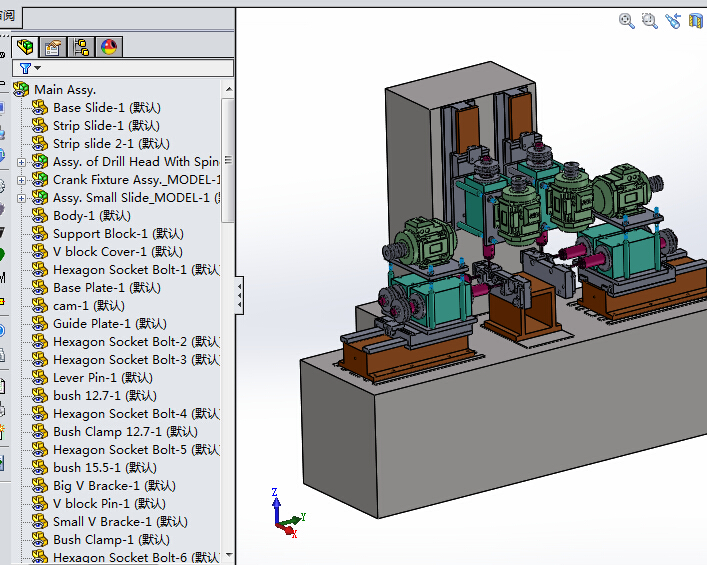The width and height of the screenshot is (707, 565).
Task: Select Bush Clamp 12.7-1 part
Action: pyautogui.click(x=125, y=432)
